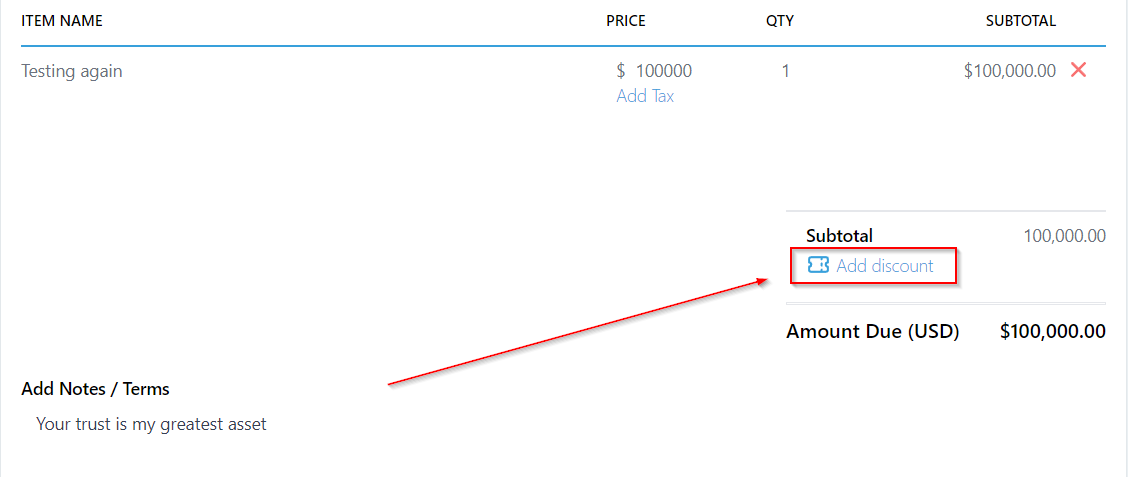Click the dollar sign before the price

[x=621, y=71]
